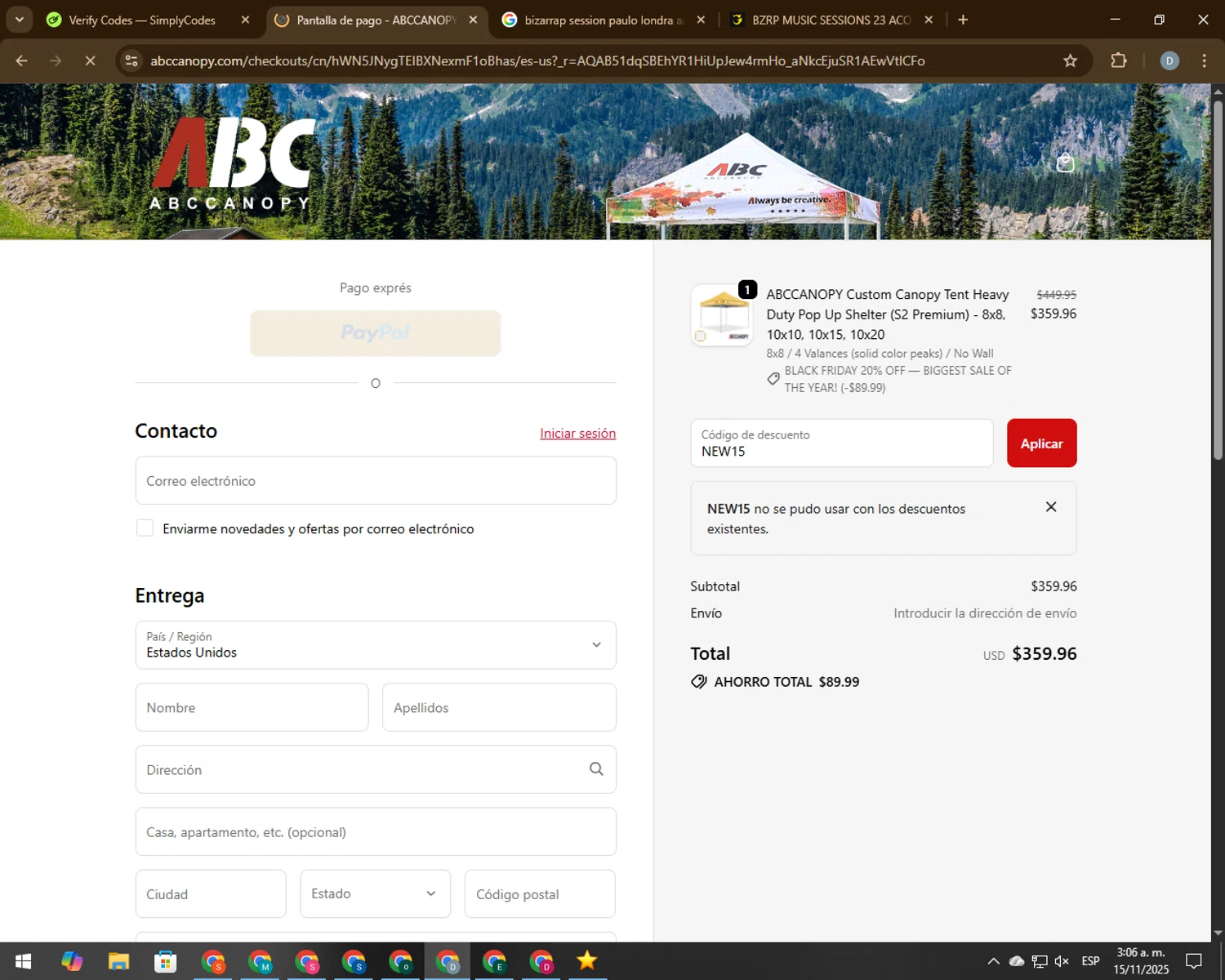Image resolution: width=1225 pixels, height=980 pixels.
Task: Switch to BZRP MUSIC SESSIONS 23 tab
Action: 831,20
